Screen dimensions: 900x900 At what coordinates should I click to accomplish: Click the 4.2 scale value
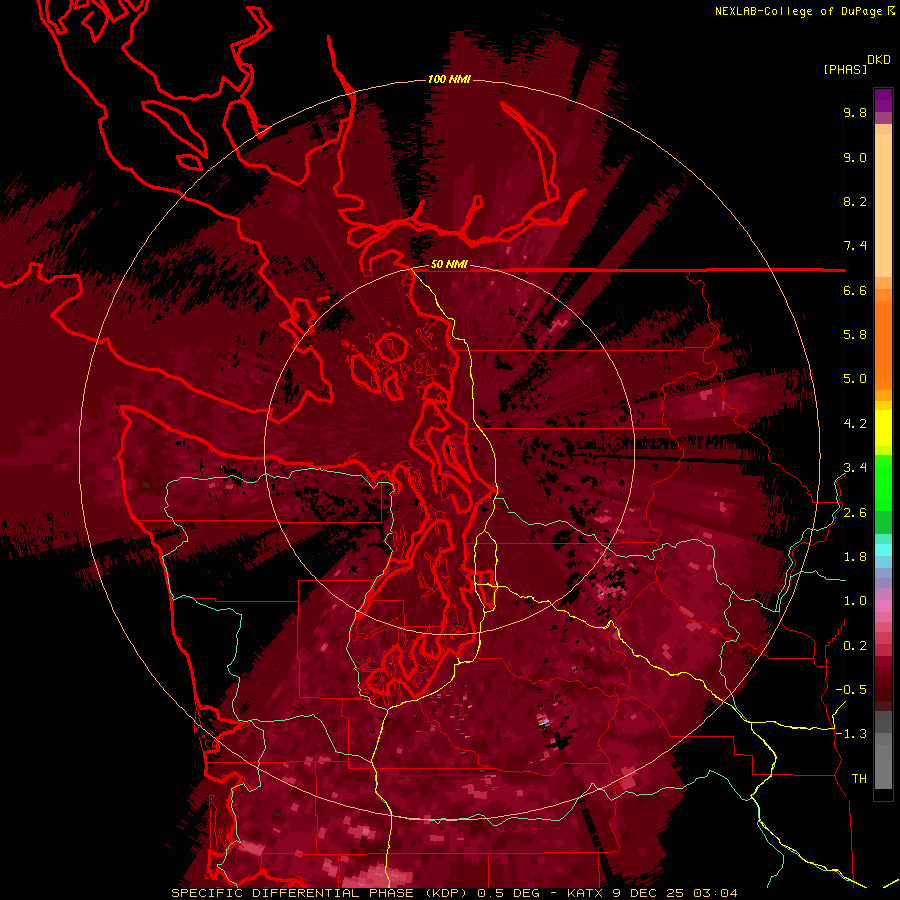[x=855, y=424]
